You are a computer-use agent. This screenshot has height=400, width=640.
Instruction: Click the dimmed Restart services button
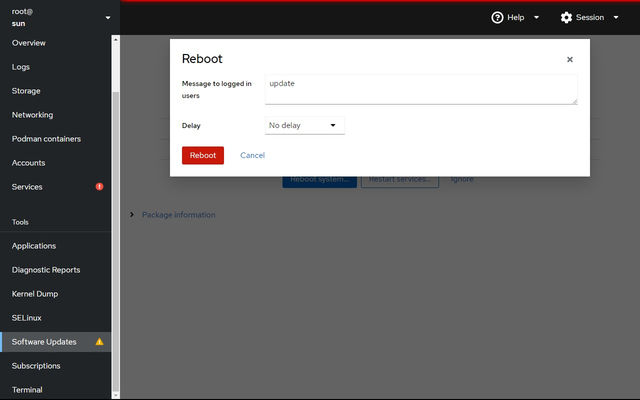400,182
